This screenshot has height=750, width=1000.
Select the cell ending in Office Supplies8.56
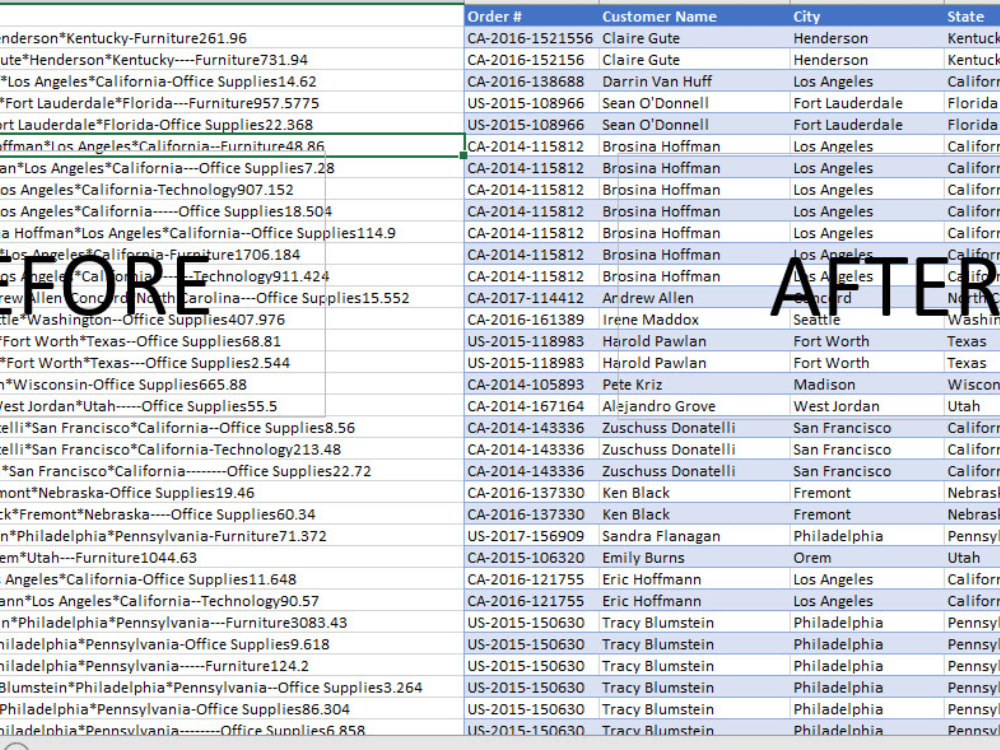tap(232, 428)
